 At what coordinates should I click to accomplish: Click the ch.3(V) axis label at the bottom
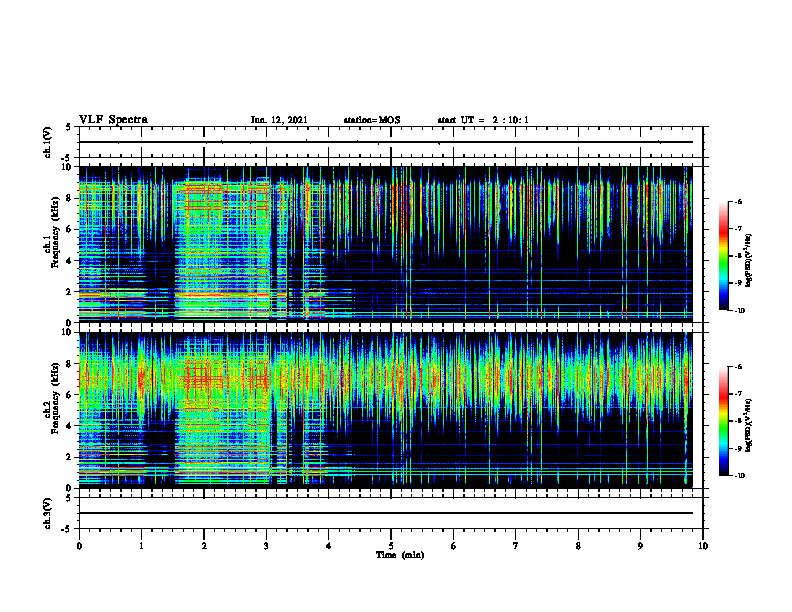tap(47, 513)
